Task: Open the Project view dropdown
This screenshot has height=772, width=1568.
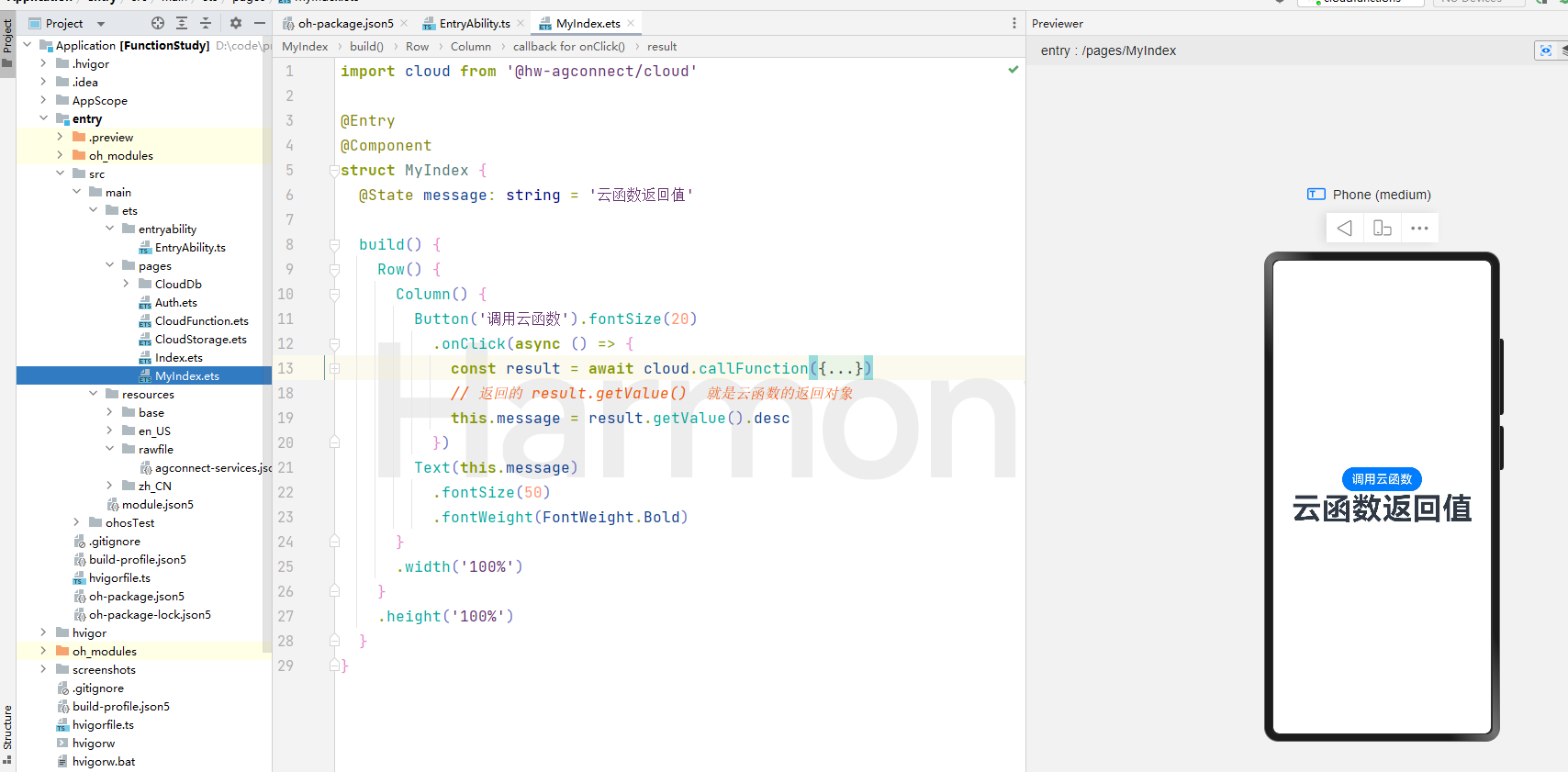Action: (101, 24)
